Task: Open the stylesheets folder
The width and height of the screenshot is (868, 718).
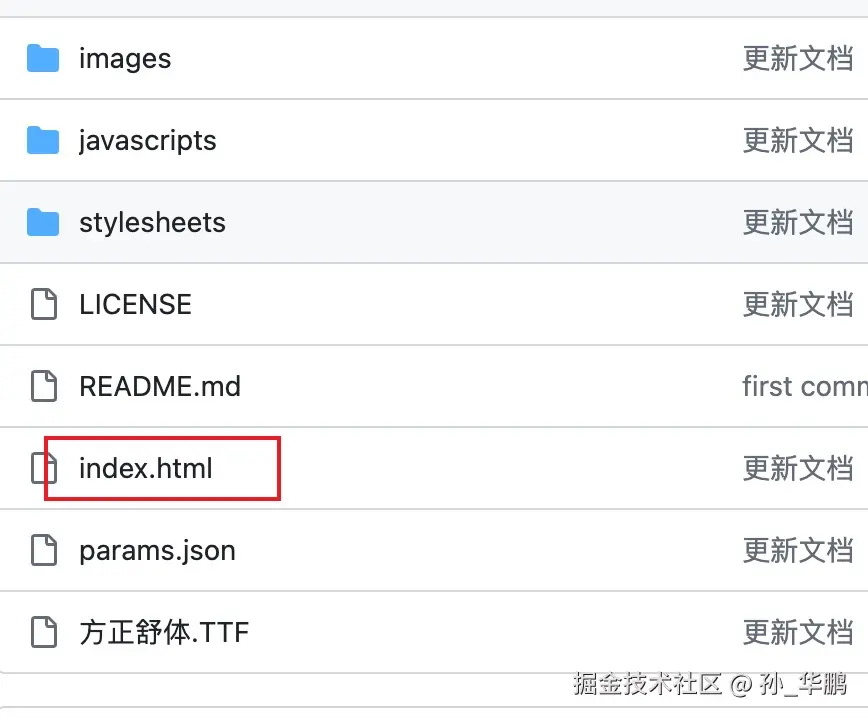Action: pos(152,222)
